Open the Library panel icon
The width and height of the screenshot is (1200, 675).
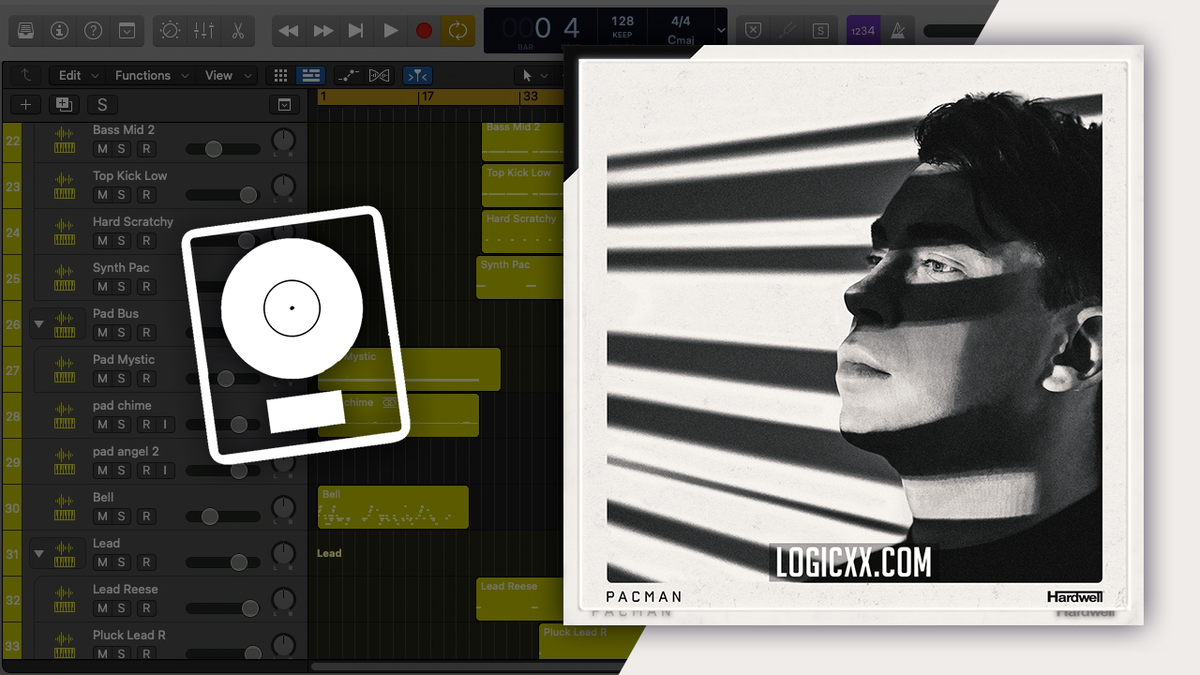(24, 30)
